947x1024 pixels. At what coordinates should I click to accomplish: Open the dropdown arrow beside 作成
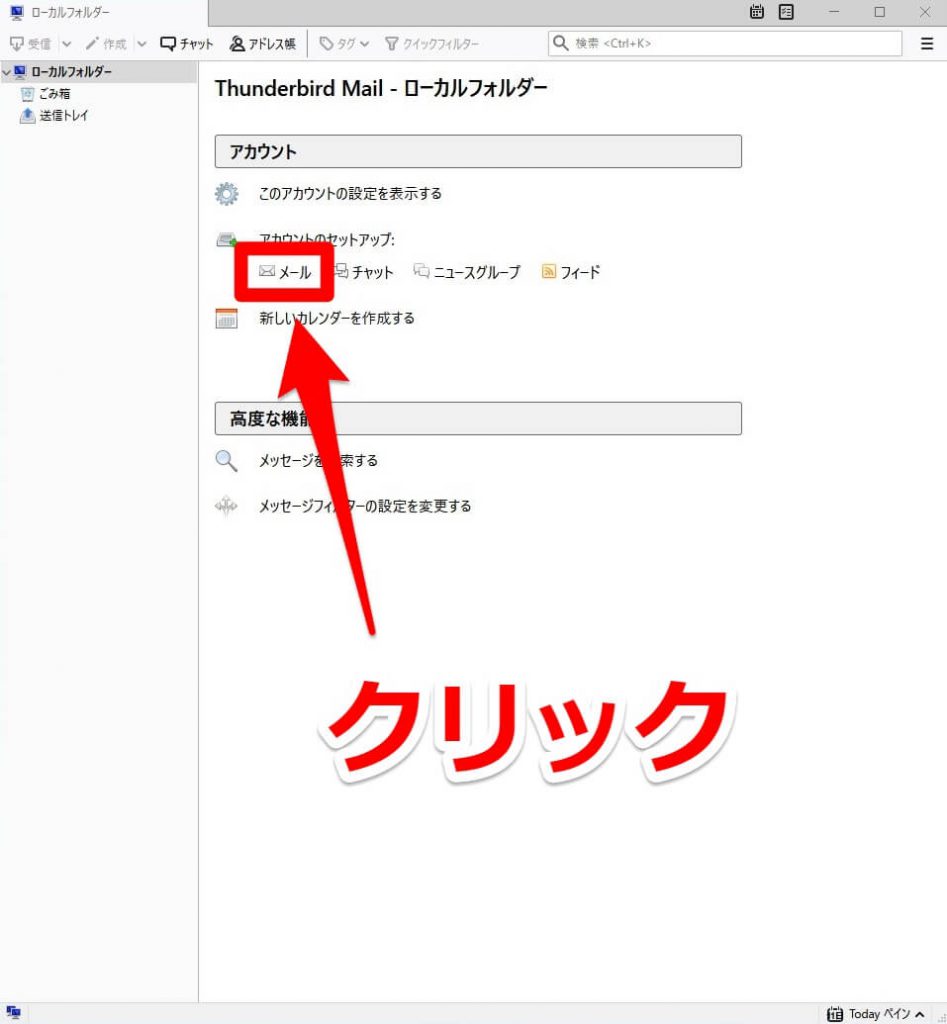(142, 44)
